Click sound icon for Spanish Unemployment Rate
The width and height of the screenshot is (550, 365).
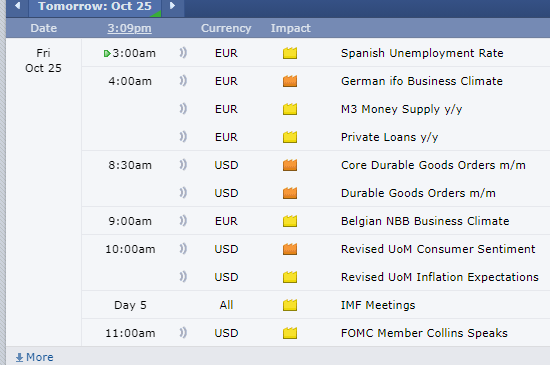(183, 53)
